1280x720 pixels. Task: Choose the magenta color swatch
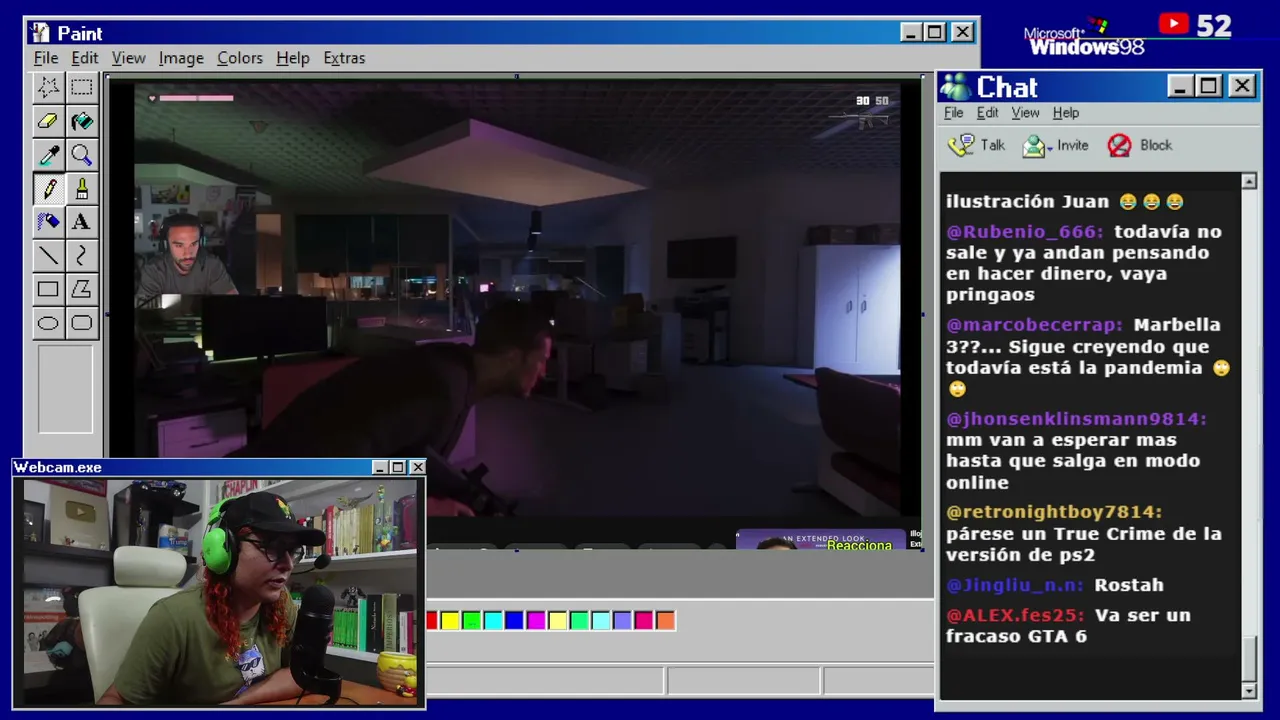tap(536, 621)
